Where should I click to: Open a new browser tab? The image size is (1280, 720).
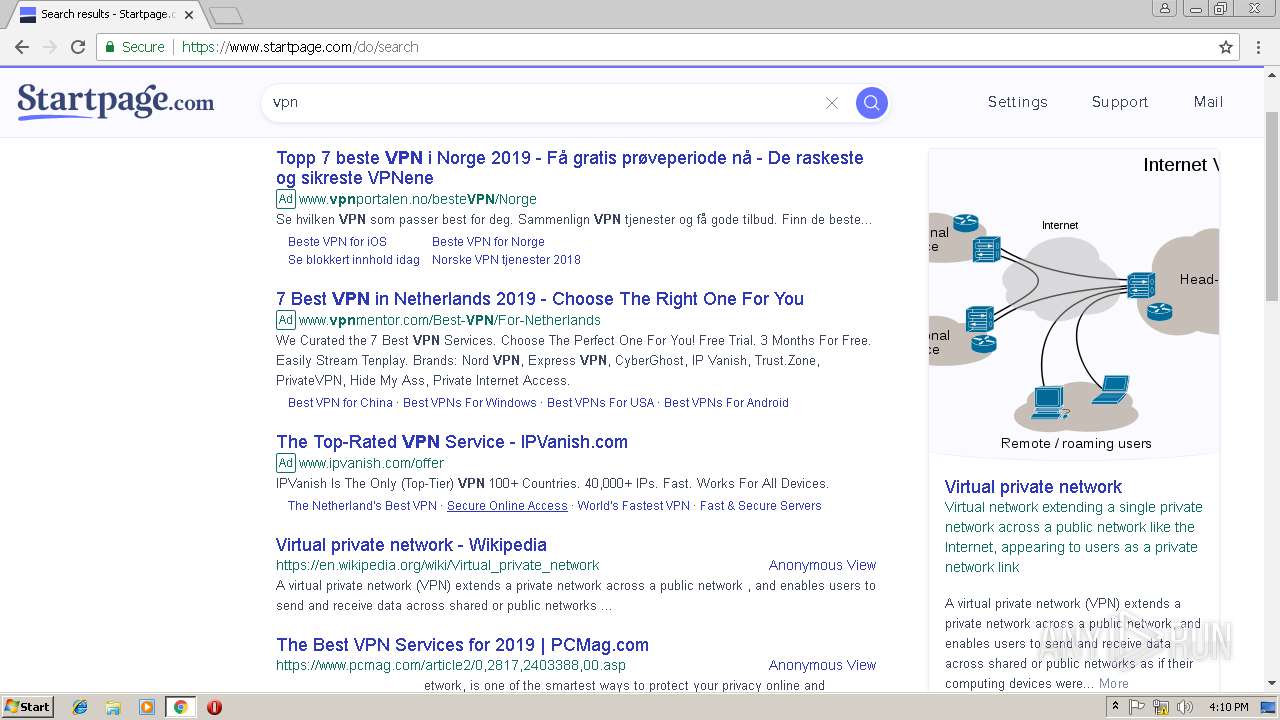(226, 15)
